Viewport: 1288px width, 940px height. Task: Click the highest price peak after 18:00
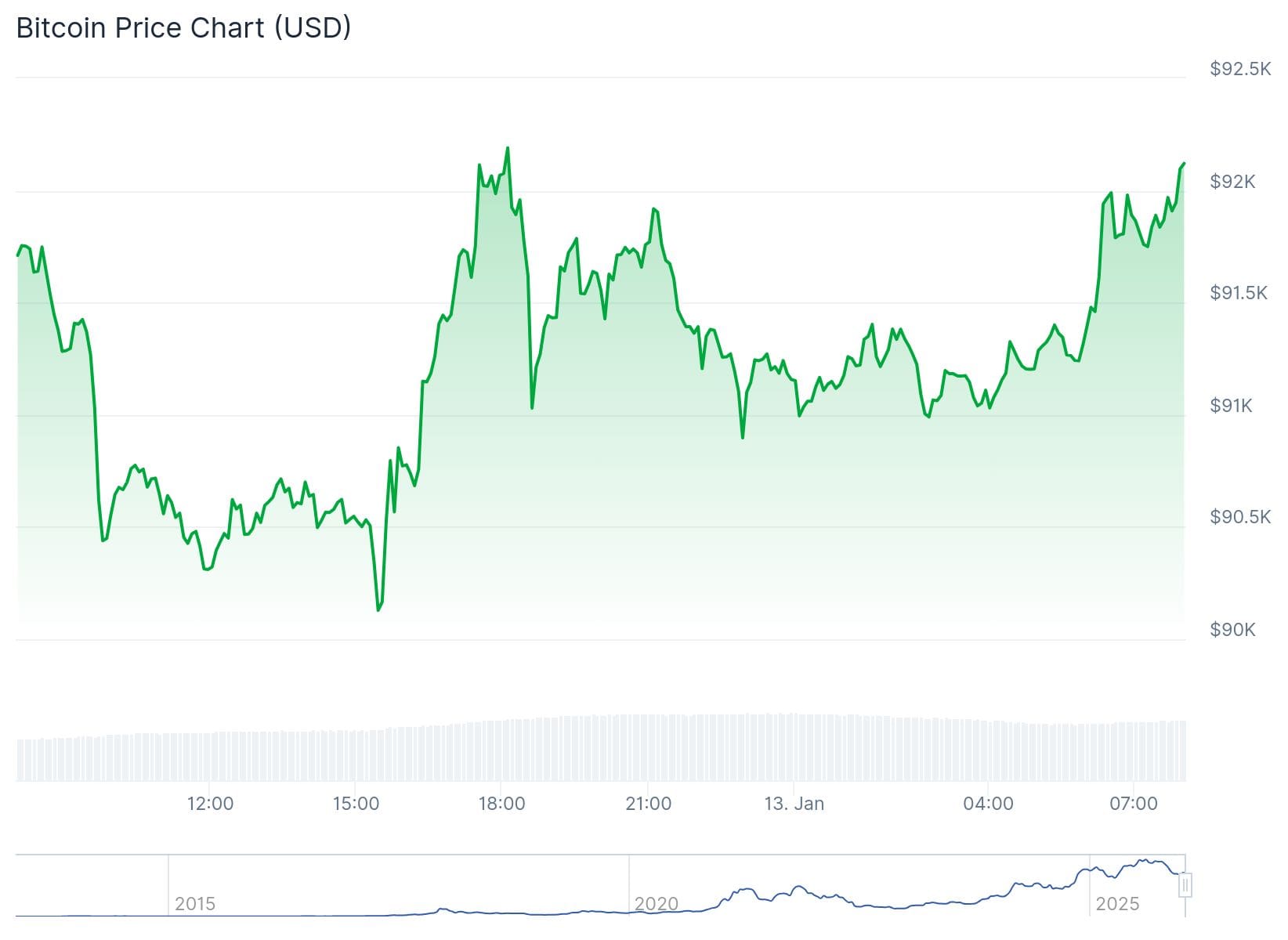(508, 148)
